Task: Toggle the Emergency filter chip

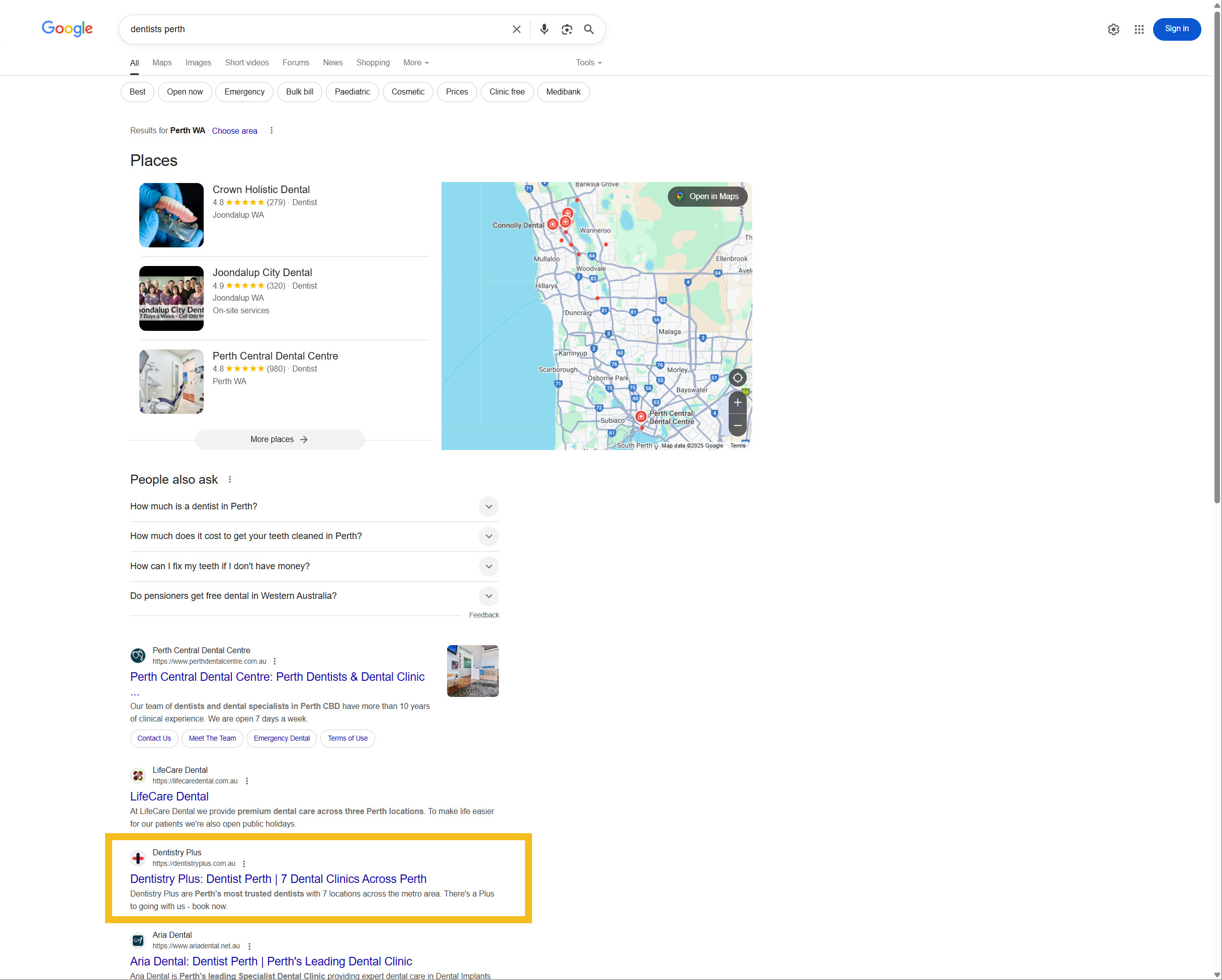Action: click(x=244, y=92)
